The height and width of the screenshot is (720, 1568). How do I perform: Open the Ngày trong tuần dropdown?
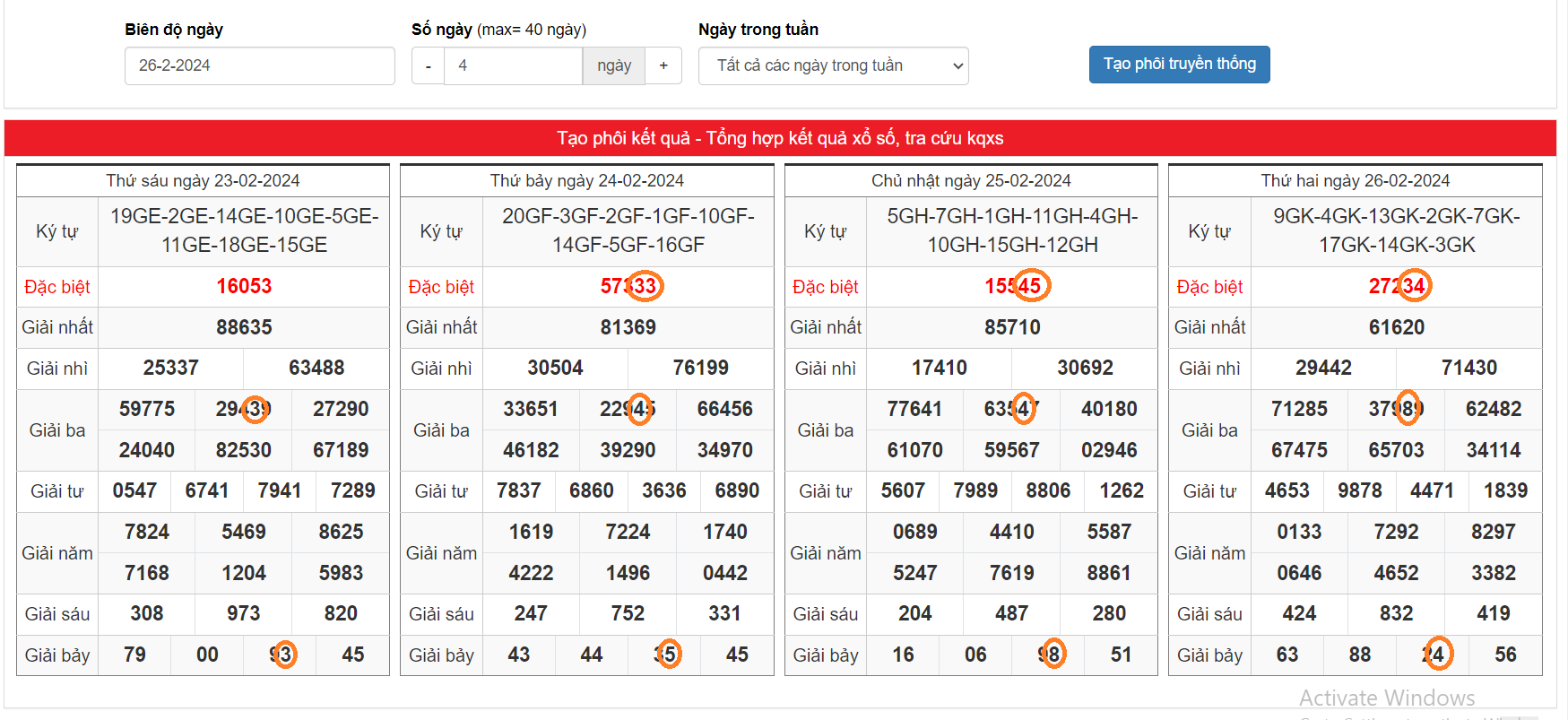coord(833,66)
